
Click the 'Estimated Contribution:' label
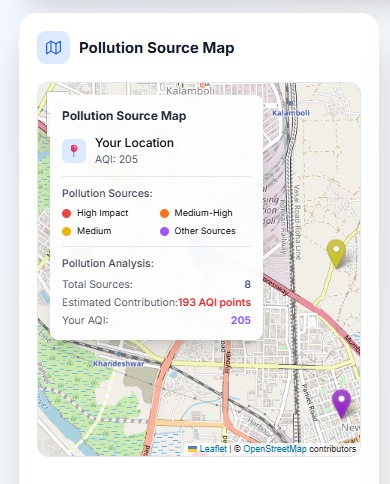[x=120, y=302]
